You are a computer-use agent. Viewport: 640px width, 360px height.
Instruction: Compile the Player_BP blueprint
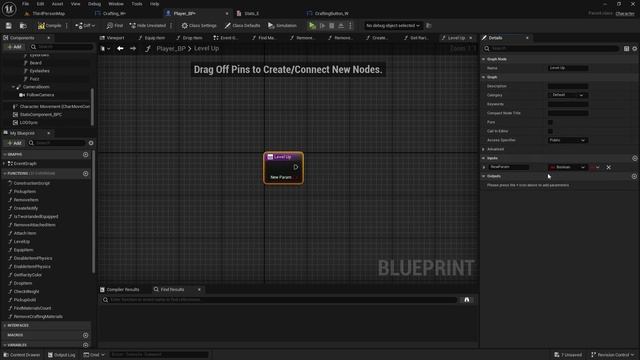pyautogui.click(x=49, y=26)
